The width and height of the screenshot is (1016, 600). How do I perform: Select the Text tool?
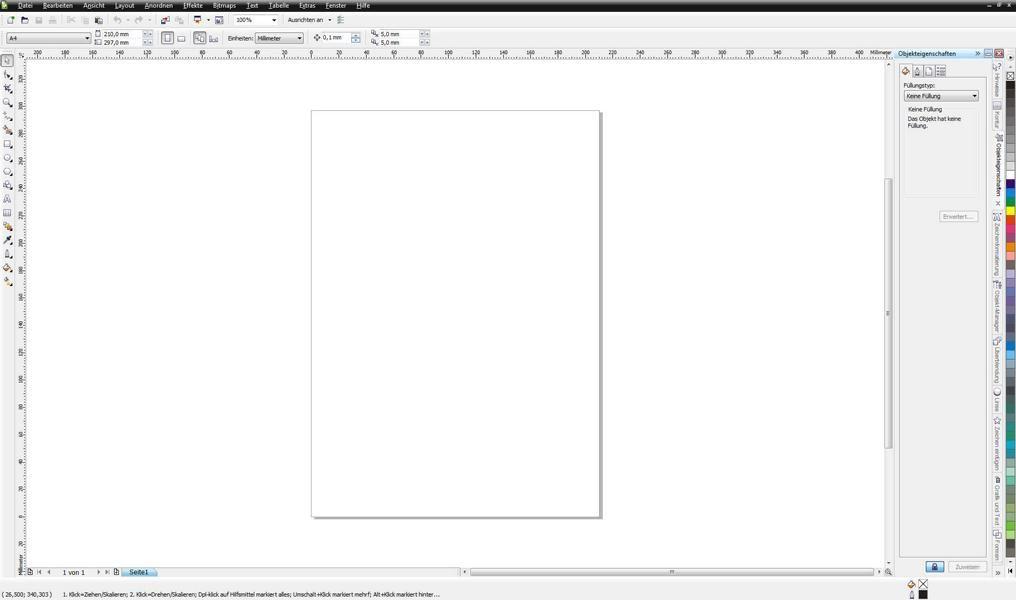7,199
